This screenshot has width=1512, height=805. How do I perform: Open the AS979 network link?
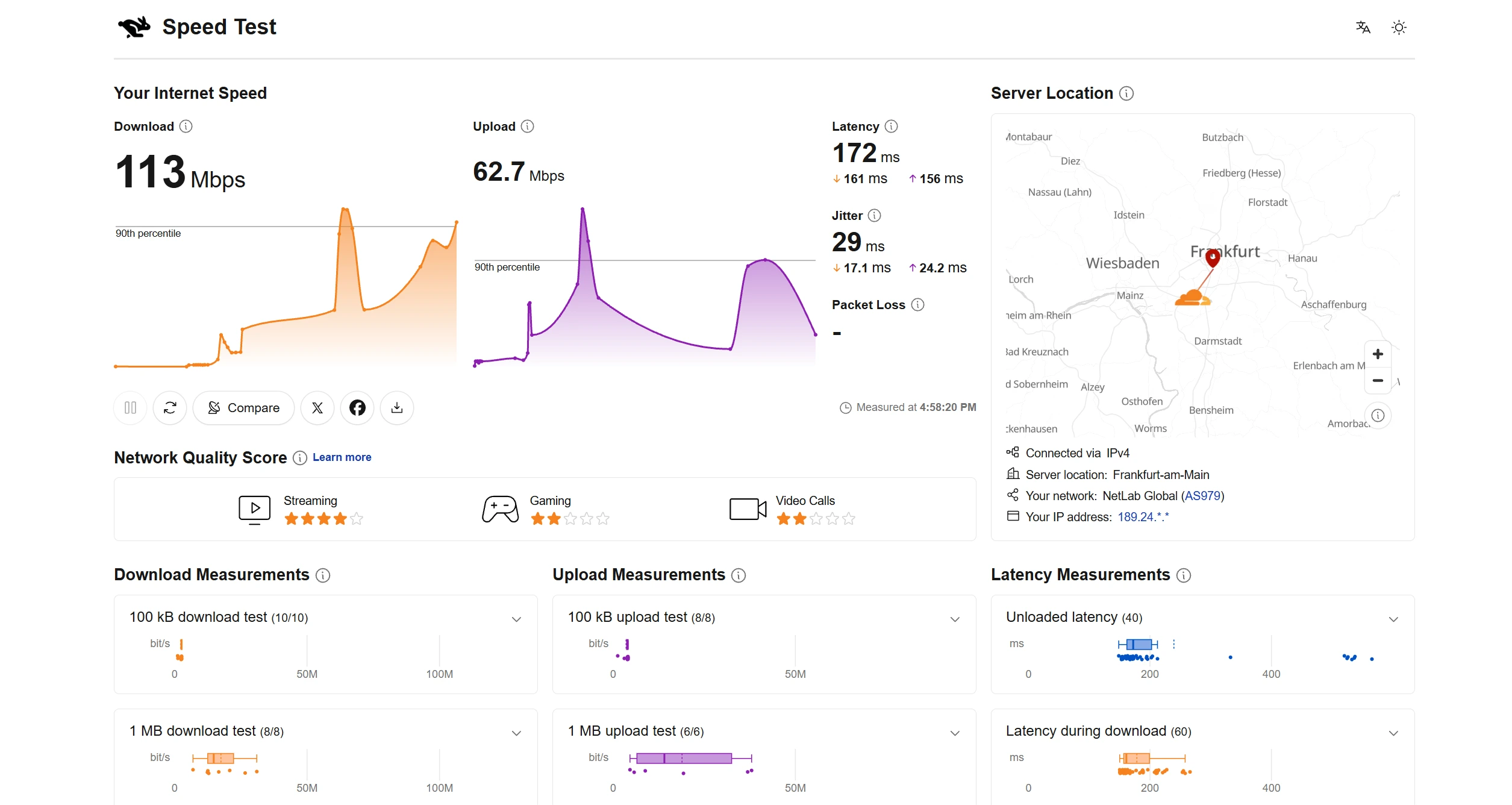pos(1202,496)
